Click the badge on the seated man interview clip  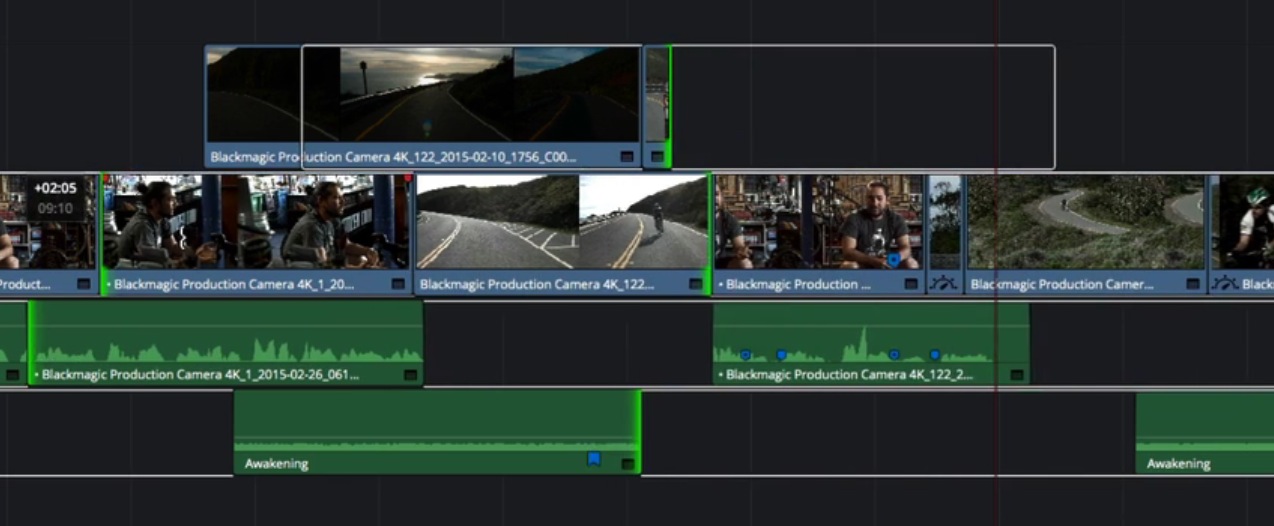(911, 284)
